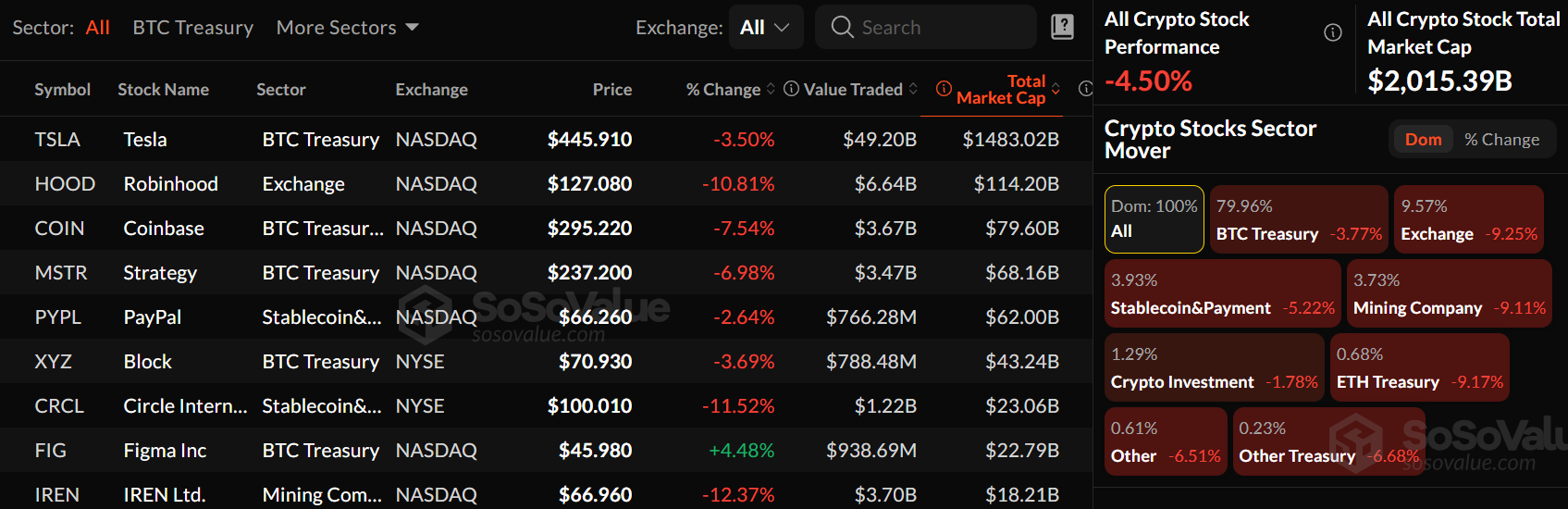1568x509 pixels.
Task: Click the Mining Company sector tile
Action: [x=1449, y=293]
